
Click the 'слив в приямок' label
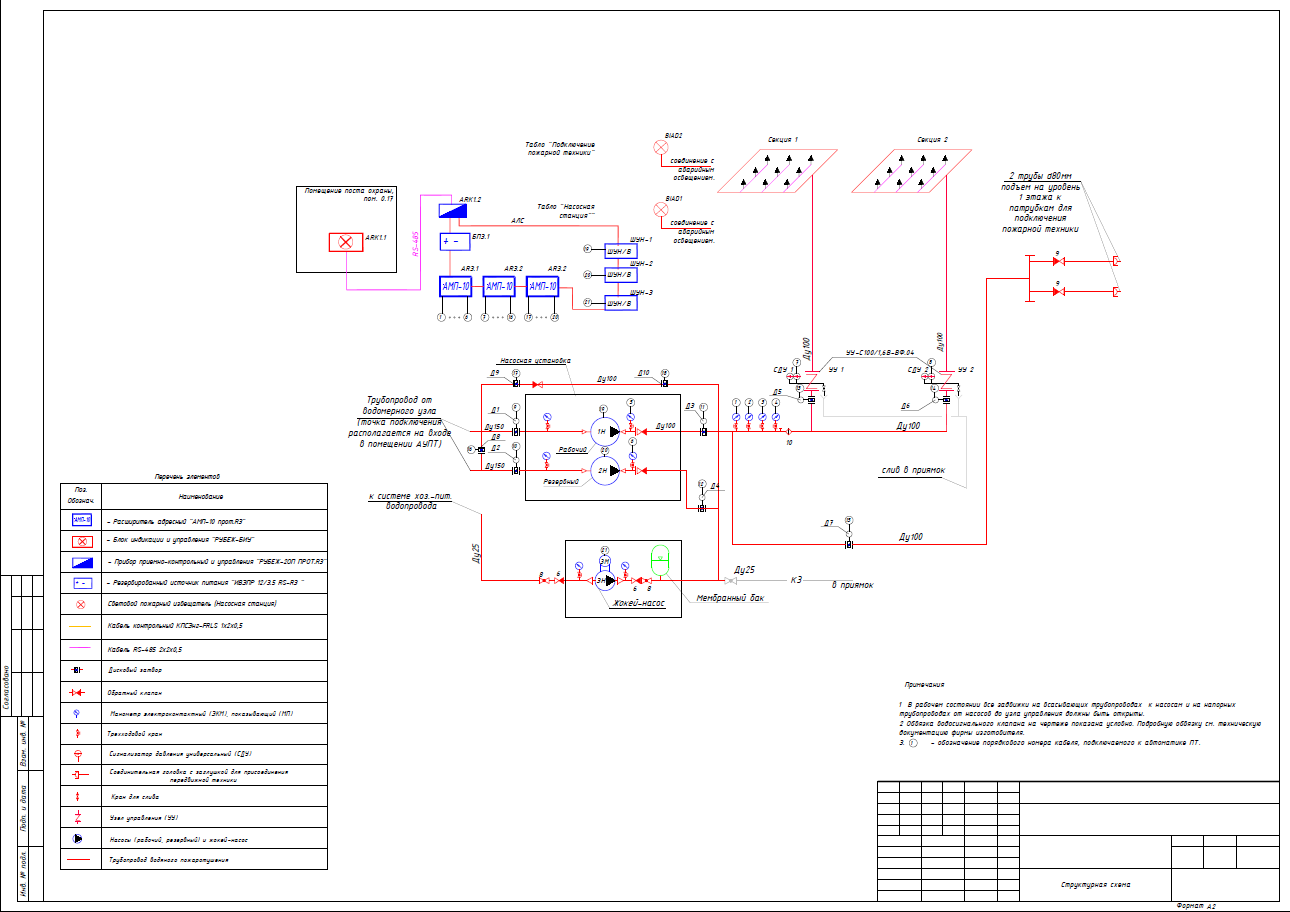click(x=912, y=469)
